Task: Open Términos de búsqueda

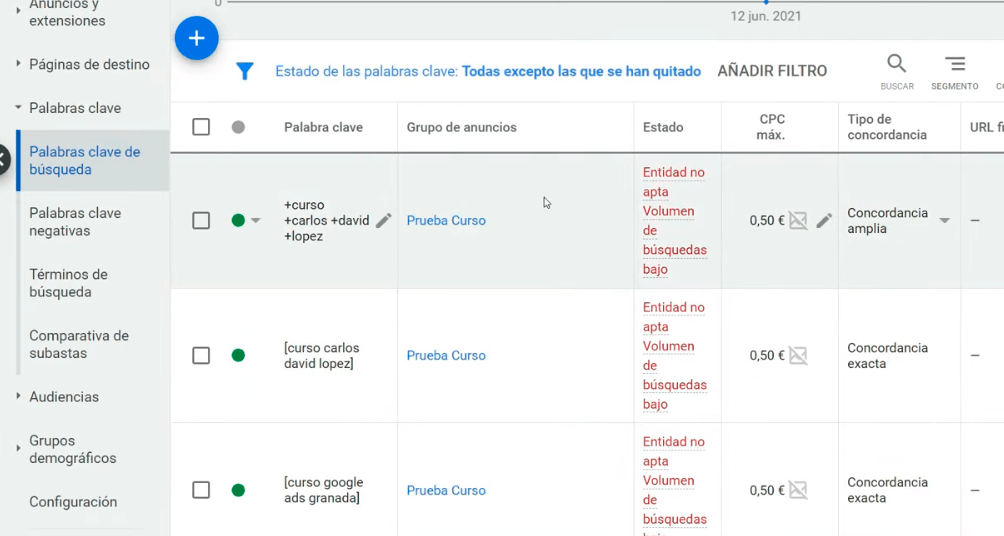Action: [68, 283]
